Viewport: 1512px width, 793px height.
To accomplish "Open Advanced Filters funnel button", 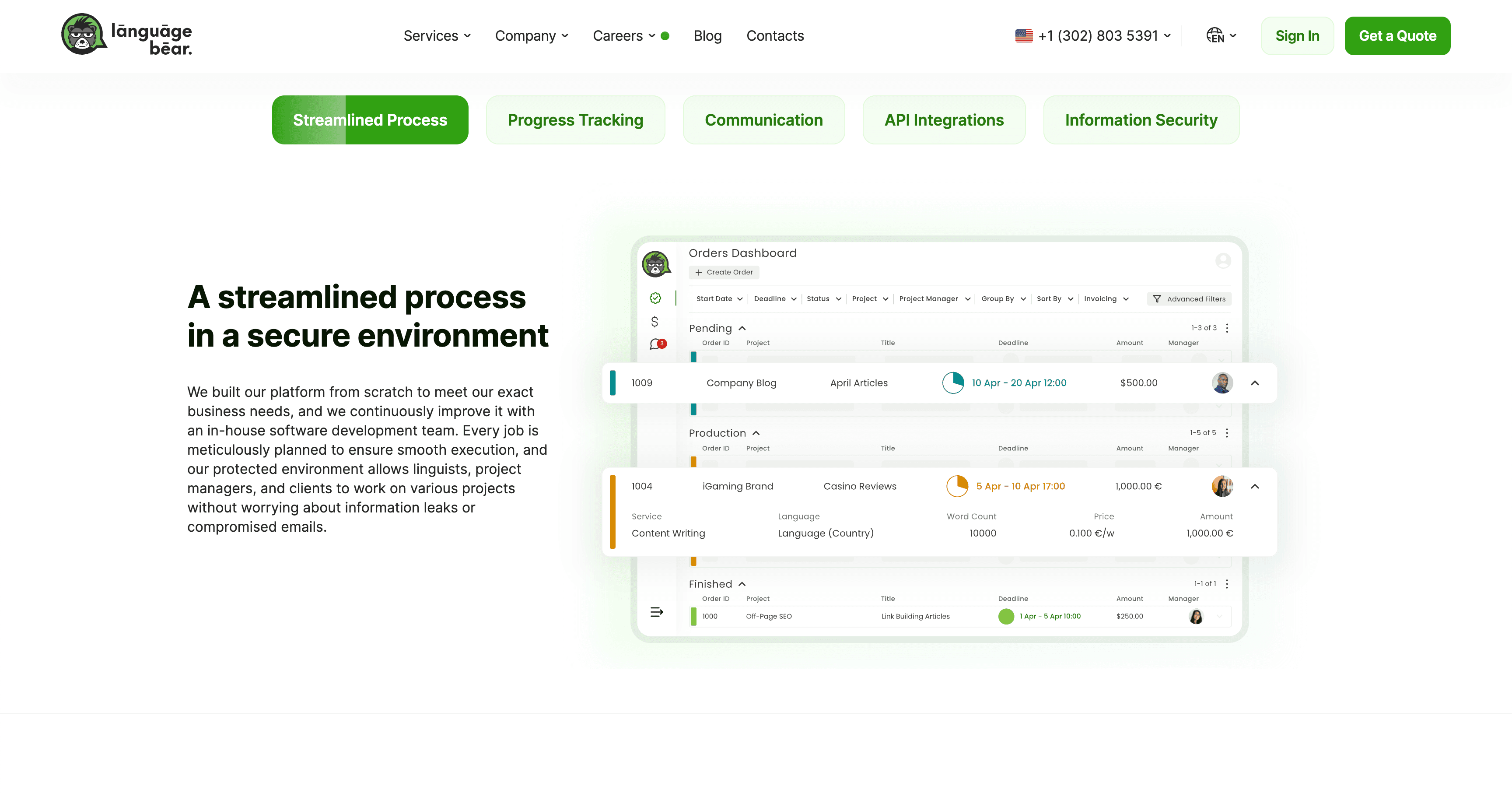I will click(1189, 299).
